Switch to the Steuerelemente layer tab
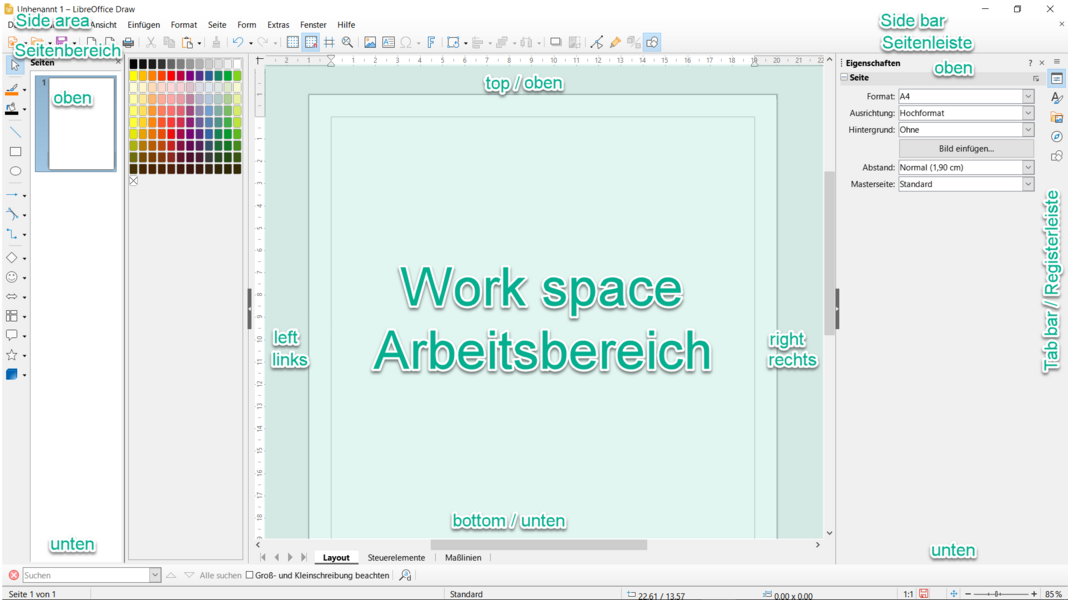Image resolution: width=1068 pixels, height=600 pixels. click(396, 558)
